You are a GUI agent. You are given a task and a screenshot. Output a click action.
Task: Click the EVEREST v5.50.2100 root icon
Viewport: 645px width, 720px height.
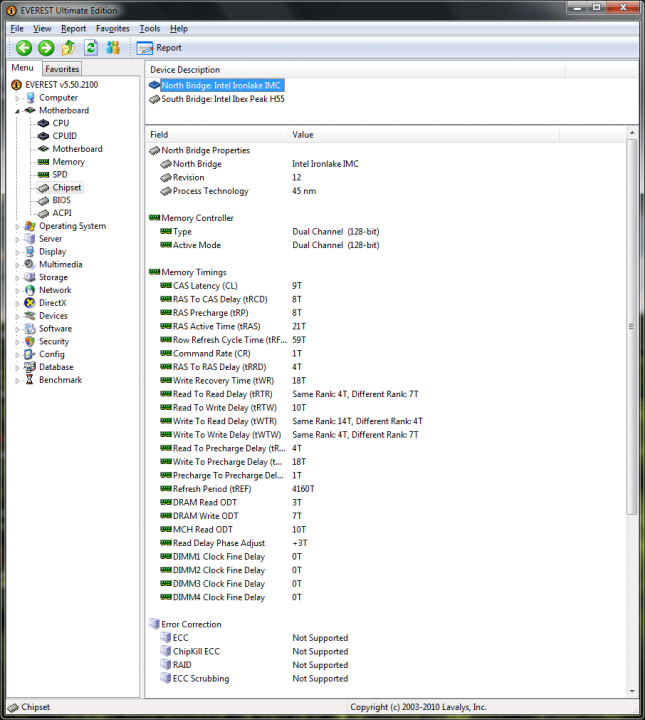pyautogui.click(x=17, y=85)
